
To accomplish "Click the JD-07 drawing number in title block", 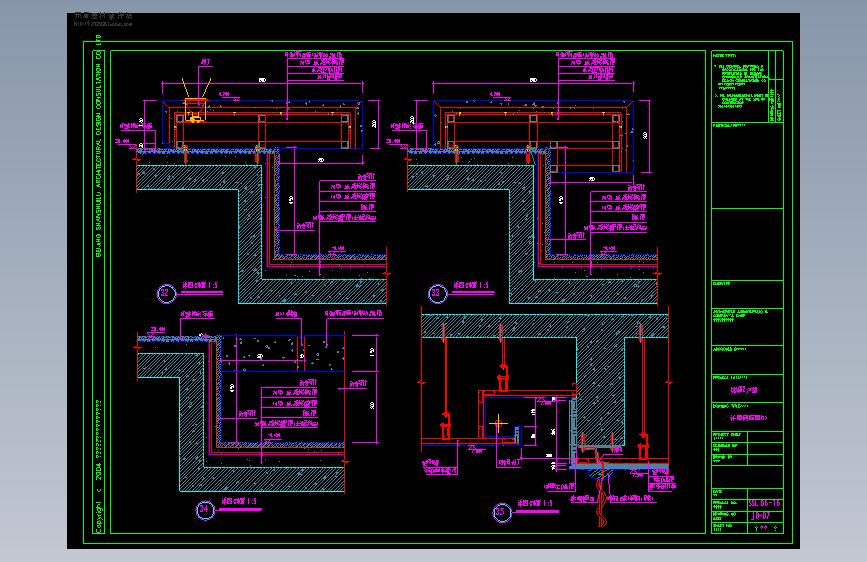I will 760,516.
